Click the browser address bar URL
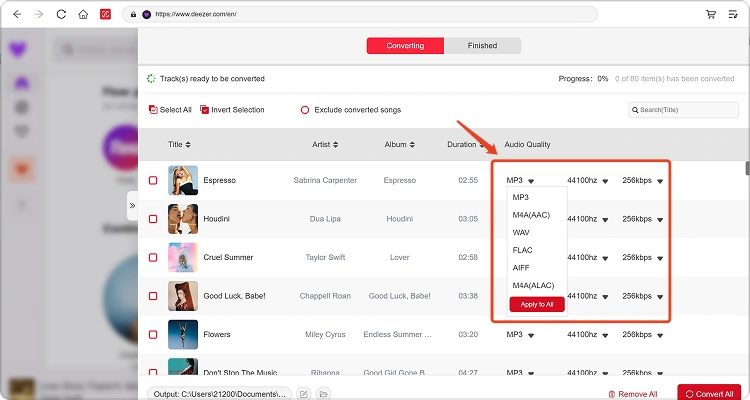 click(360, 14)
